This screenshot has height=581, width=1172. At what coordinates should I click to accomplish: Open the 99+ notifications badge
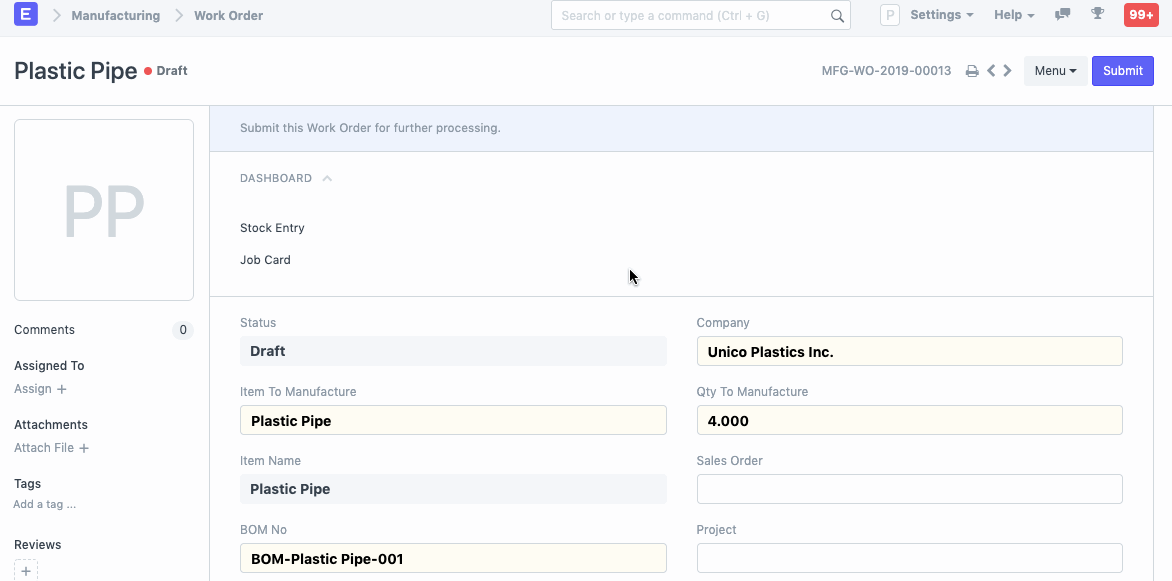[1140, 15]
